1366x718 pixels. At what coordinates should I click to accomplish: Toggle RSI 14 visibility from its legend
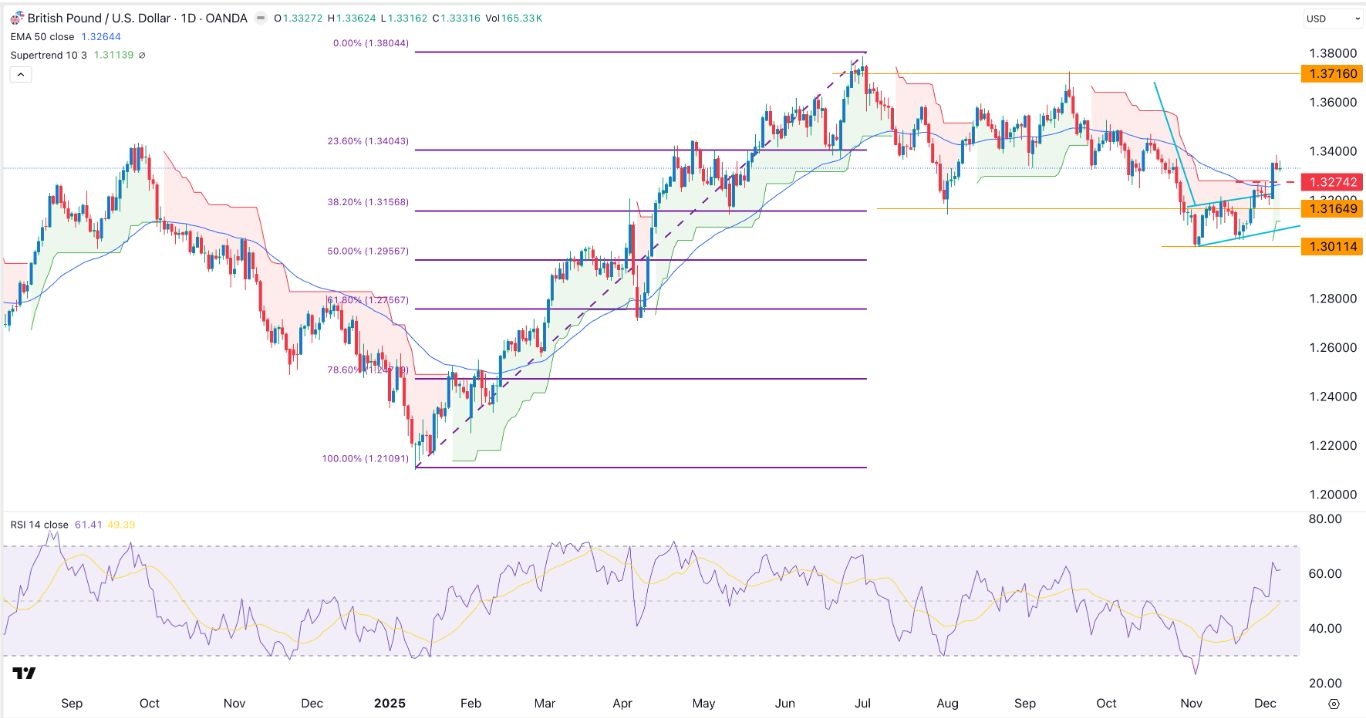point(40,524)
